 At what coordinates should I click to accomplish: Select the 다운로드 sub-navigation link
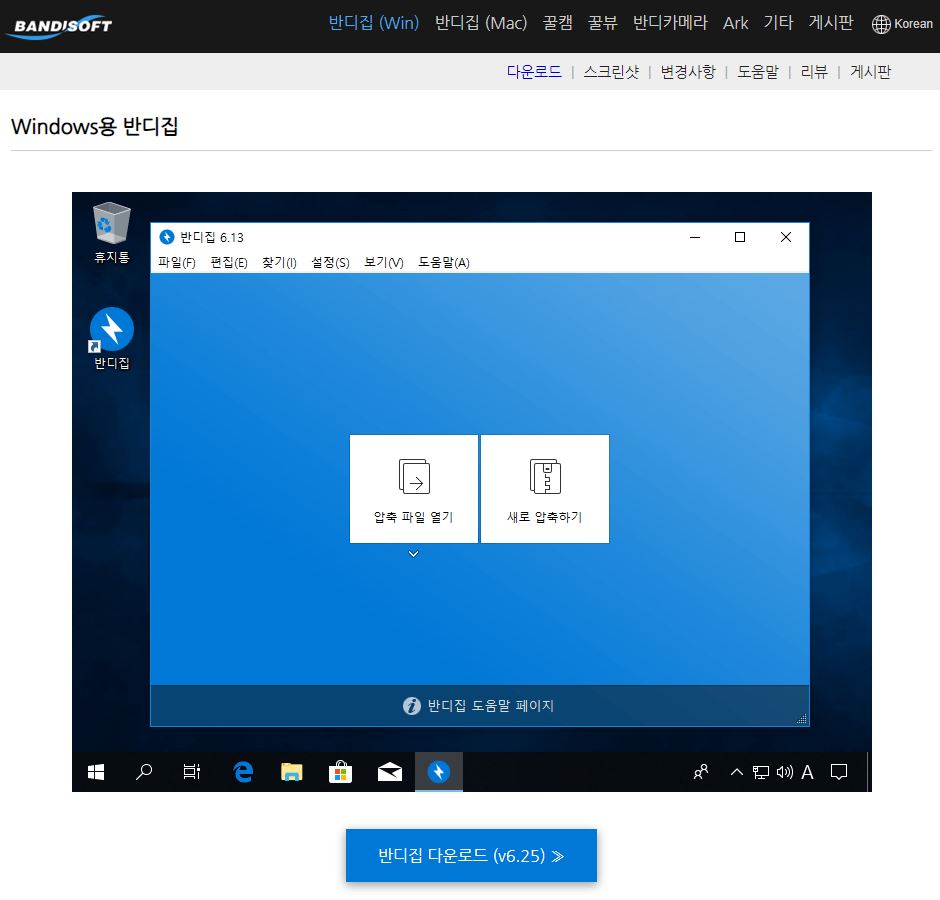pos(534,72)
